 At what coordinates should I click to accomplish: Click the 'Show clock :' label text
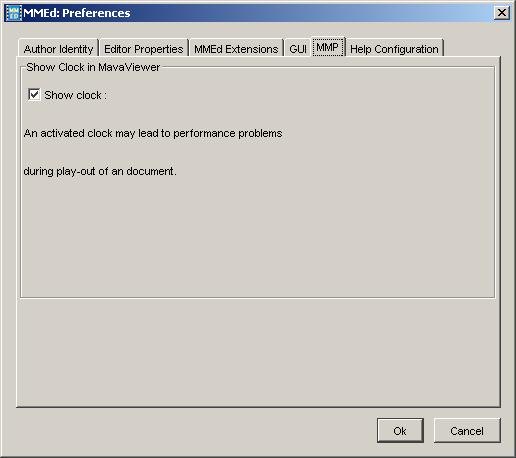[x=76, y=95]
